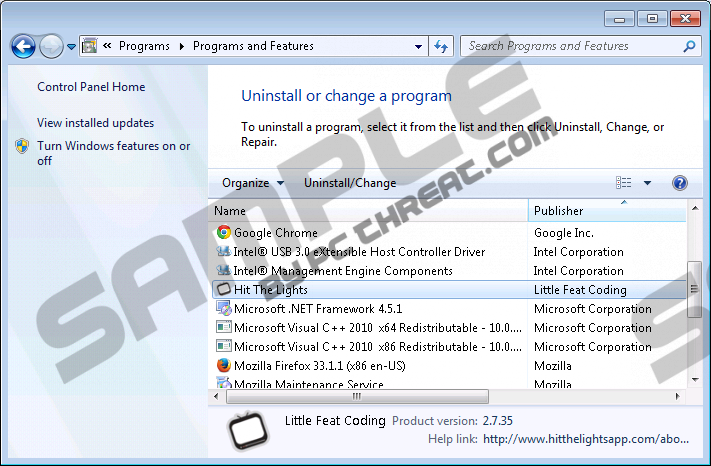Screen dimensions: 711x466
Task: Click the magnifier search icon
Action: 689,46
